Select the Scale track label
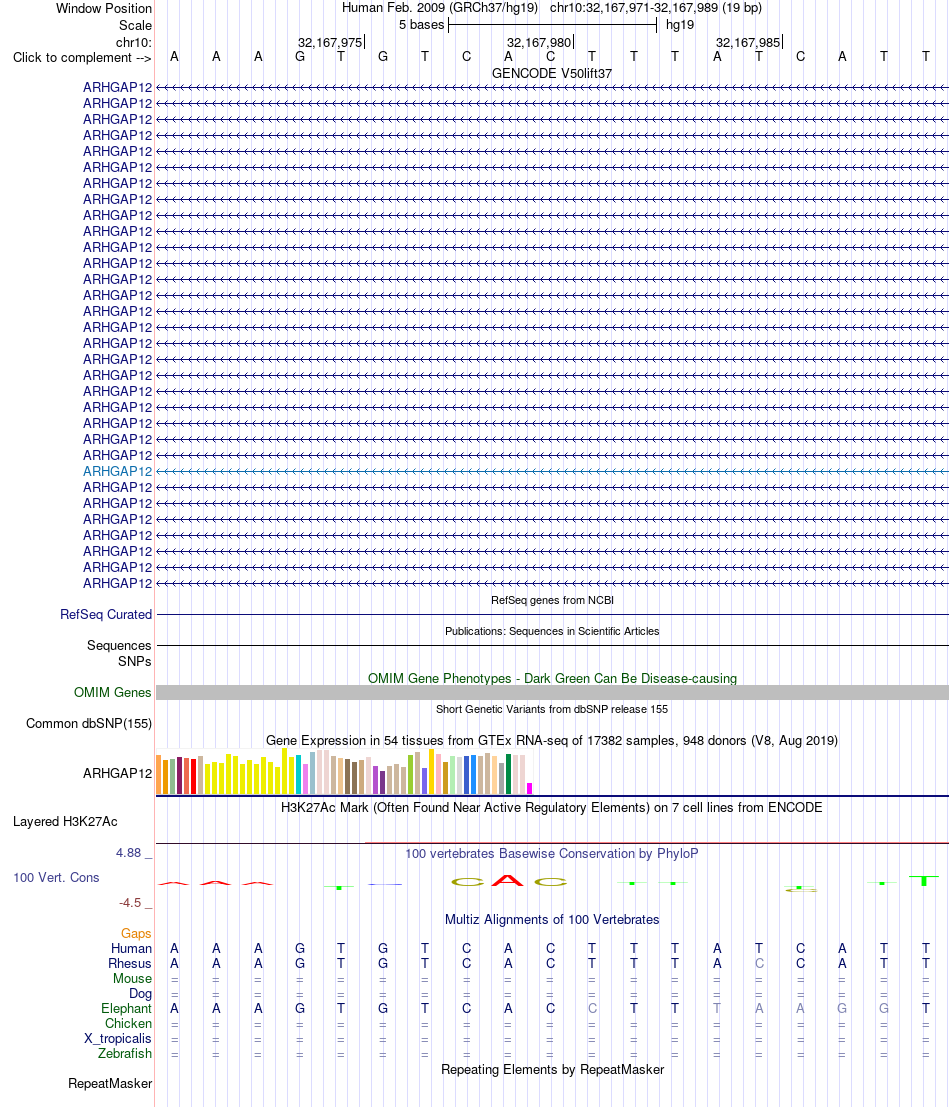 (x=135, y=25)
